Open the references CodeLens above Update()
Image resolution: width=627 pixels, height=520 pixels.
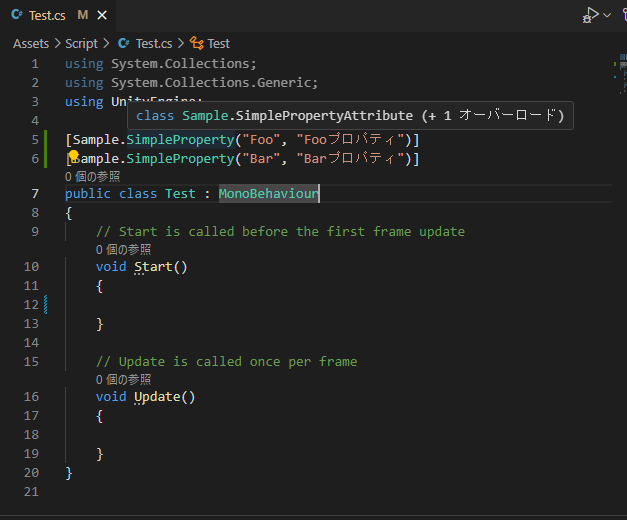123,380
